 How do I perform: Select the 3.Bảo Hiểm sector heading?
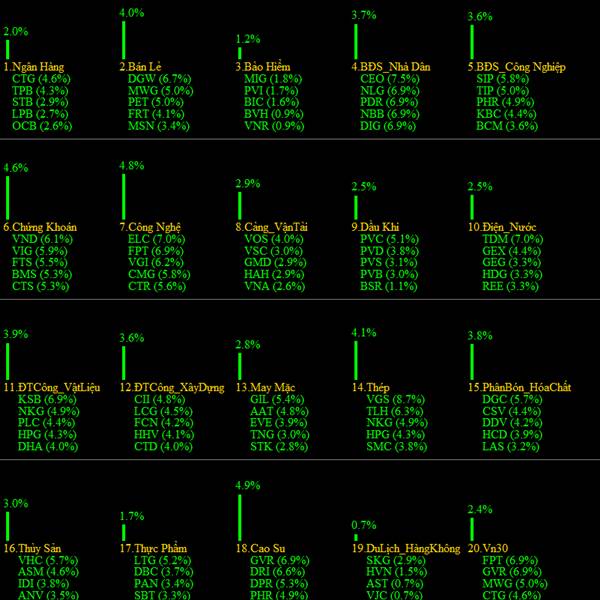point(263,67)
